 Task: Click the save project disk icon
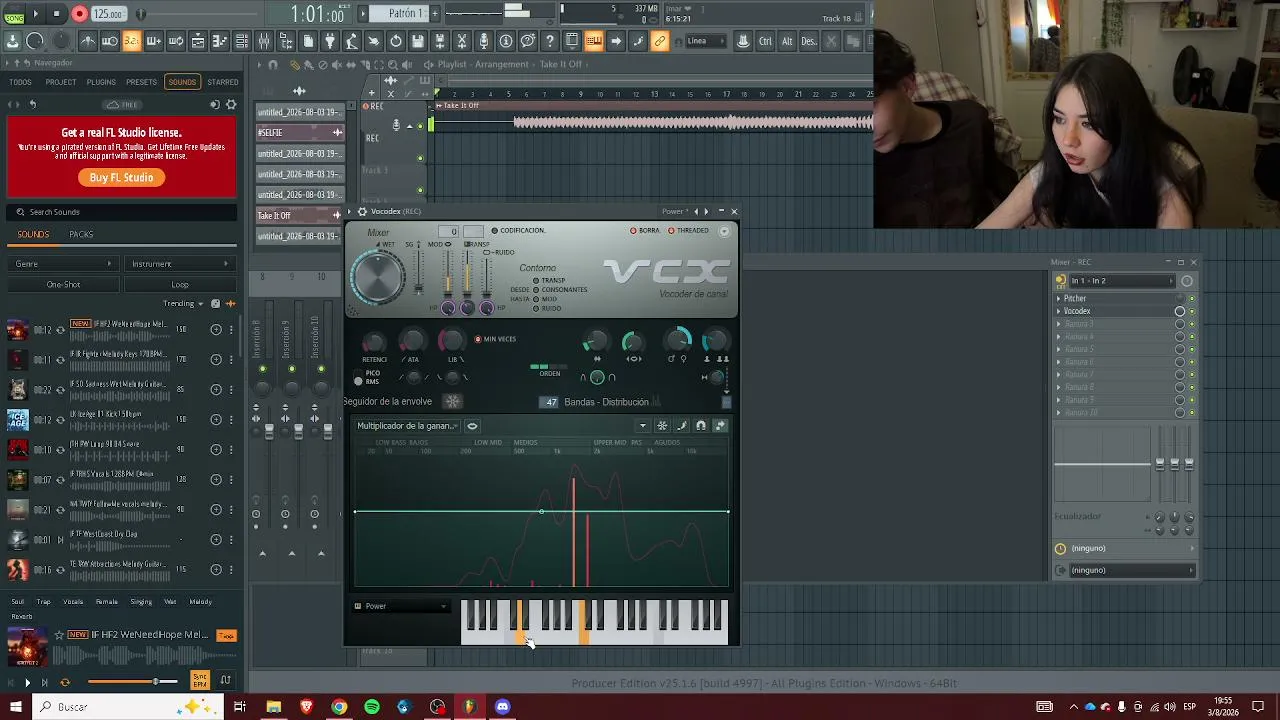(418, 41)
